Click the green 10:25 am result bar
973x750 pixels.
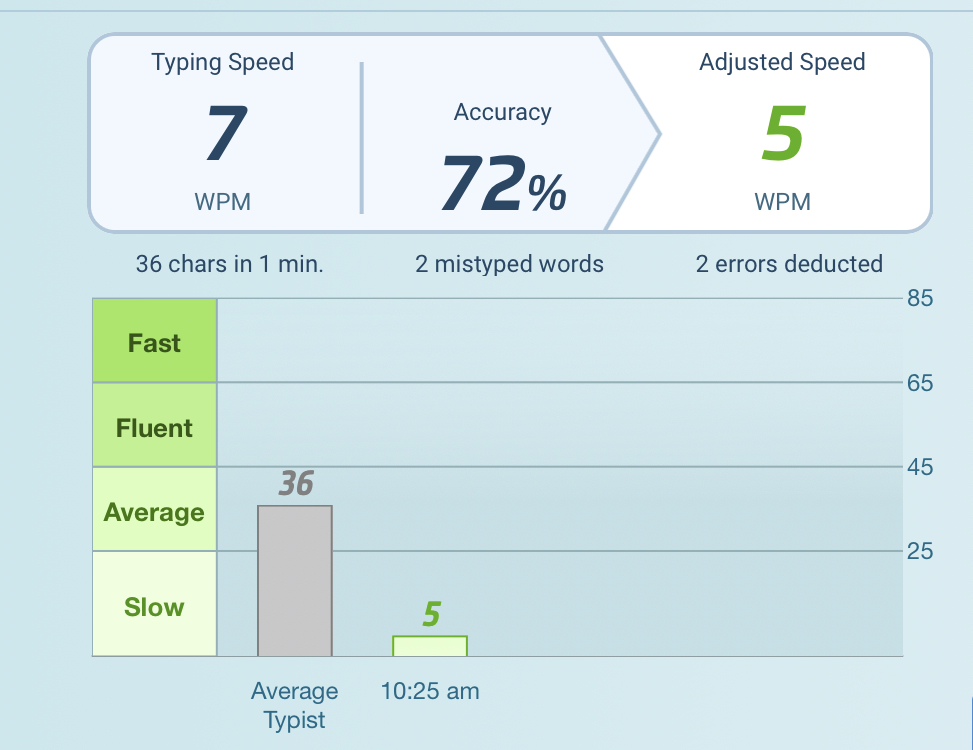[430, 646]
